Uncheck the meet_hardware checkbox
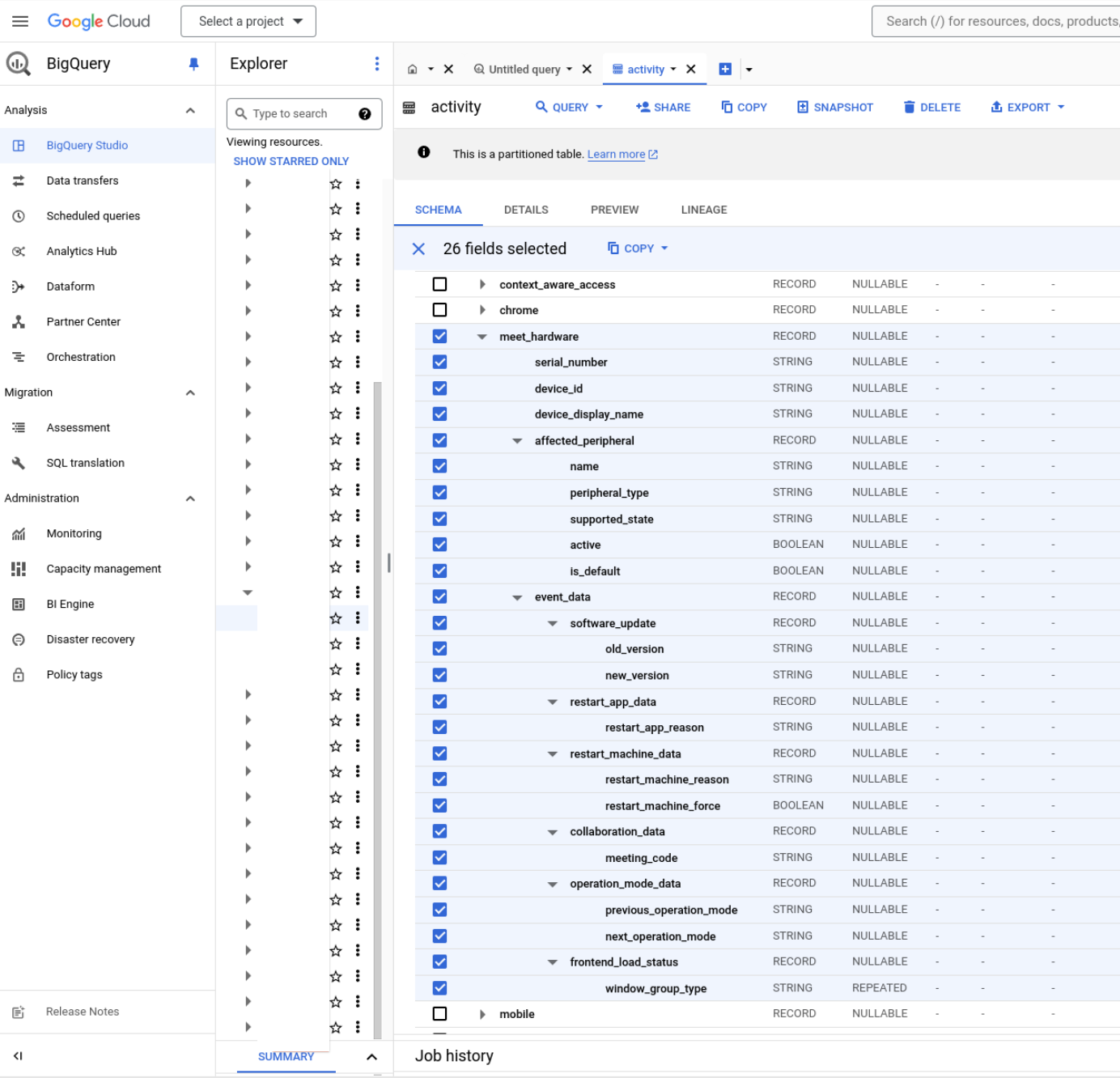The image size is (1120, 1078). tap(439, 337)
